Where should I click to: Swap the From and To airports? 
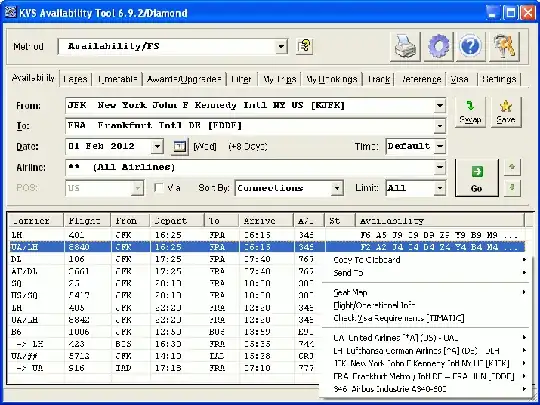point(470,112)
